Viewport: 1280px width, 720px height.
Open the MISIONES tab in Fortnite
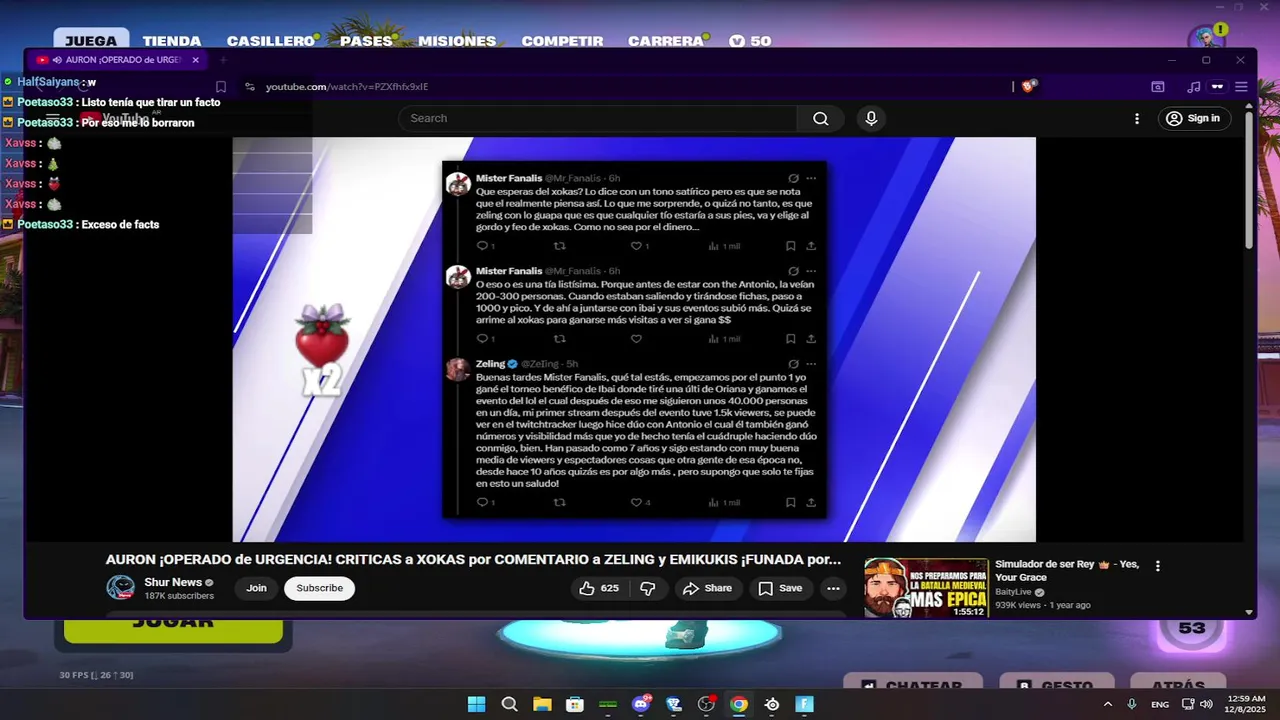(x=457, y=41)
